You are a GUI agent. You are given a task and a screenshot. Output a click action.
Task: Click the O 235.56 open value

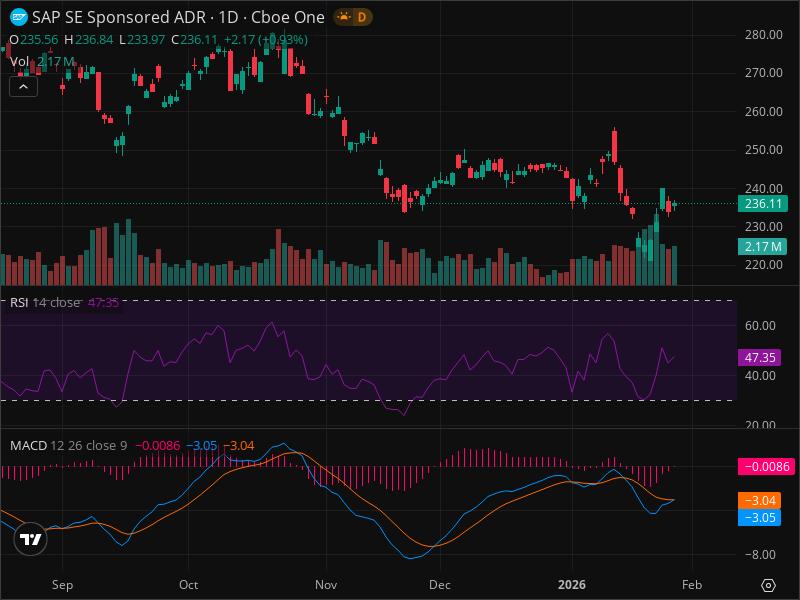coord(34,40)
